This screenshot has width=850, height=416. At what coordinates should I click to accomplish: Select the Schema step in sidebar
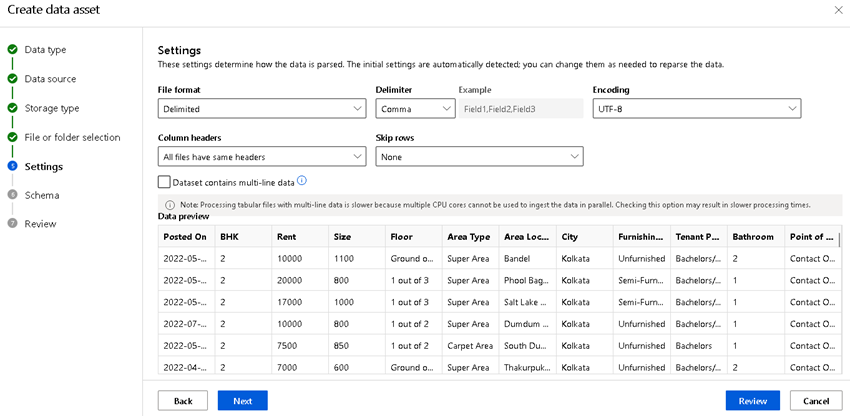(x=42, y=195)
